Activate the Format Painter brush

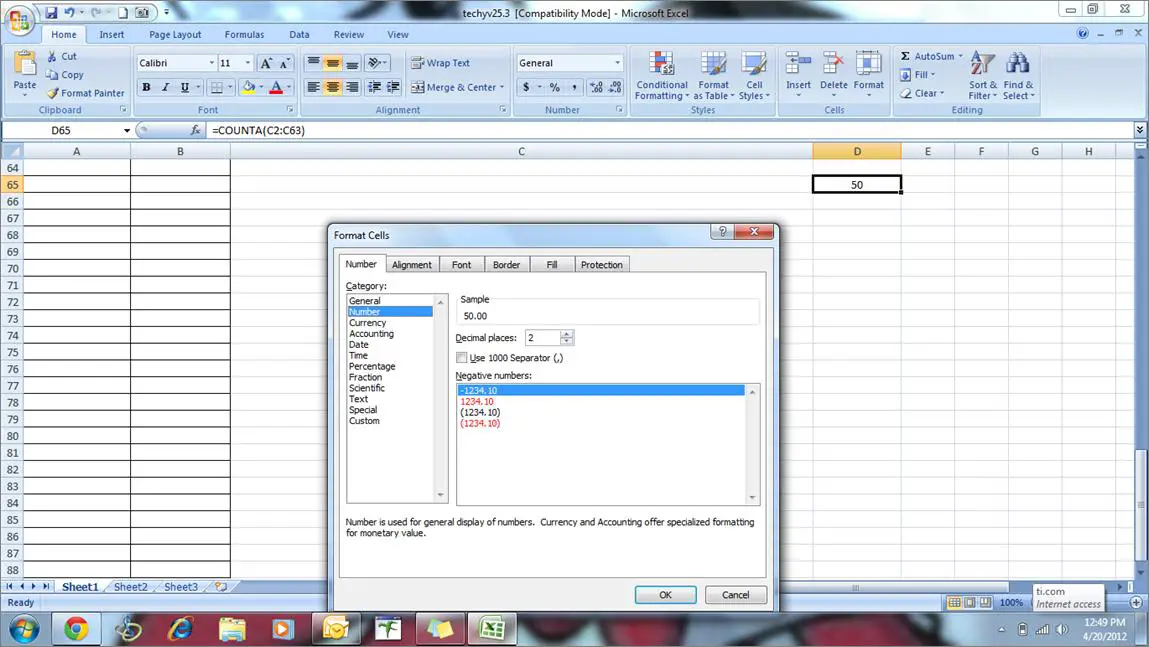(53, 93)
